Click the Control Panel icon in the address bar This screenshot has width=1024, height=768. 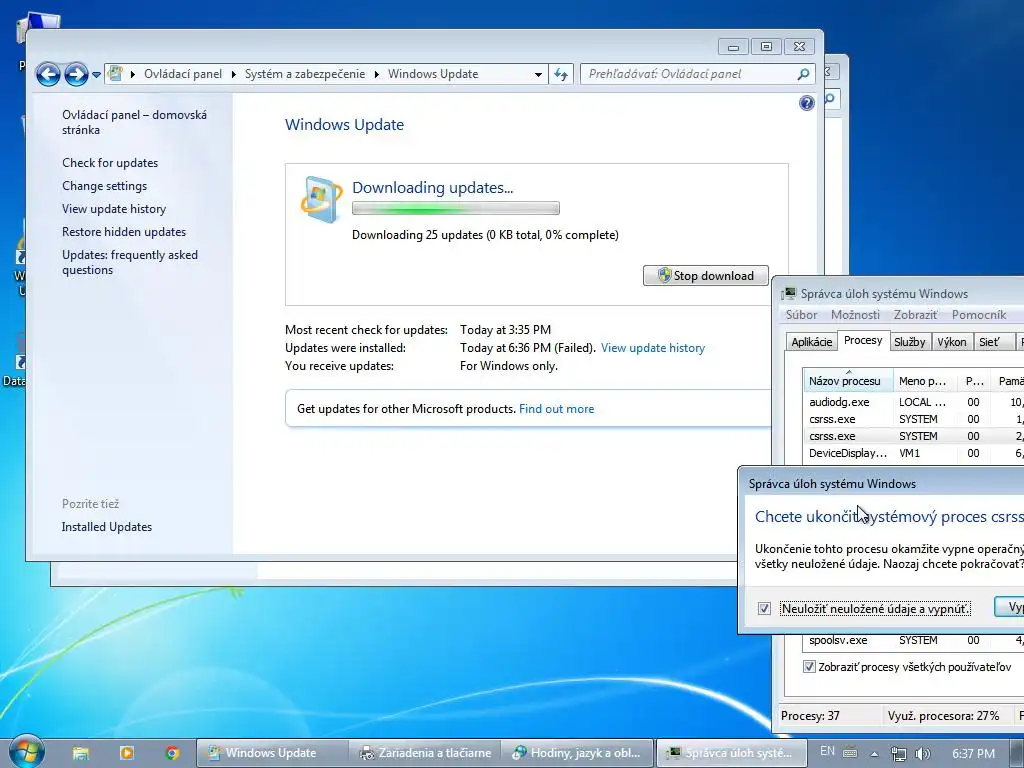(116, 74)
